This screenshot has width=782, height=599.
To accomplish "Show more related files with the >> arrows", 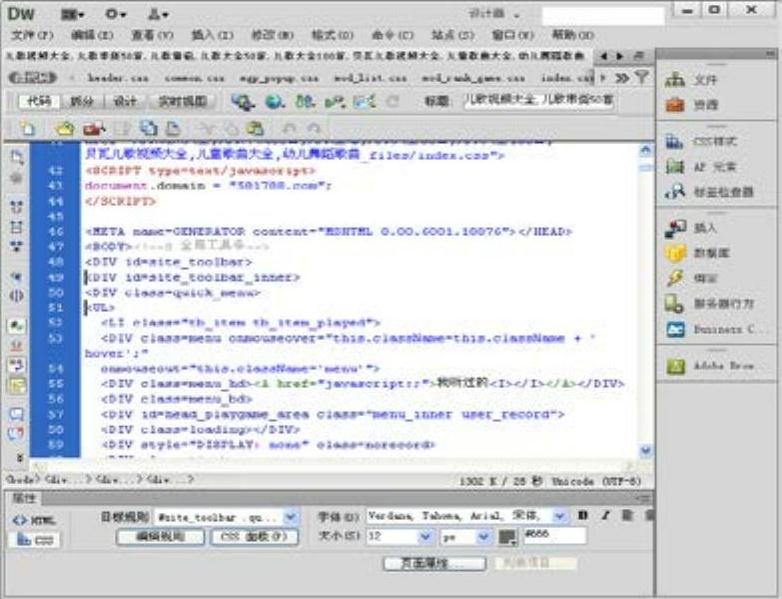I will tap(621, 78).
